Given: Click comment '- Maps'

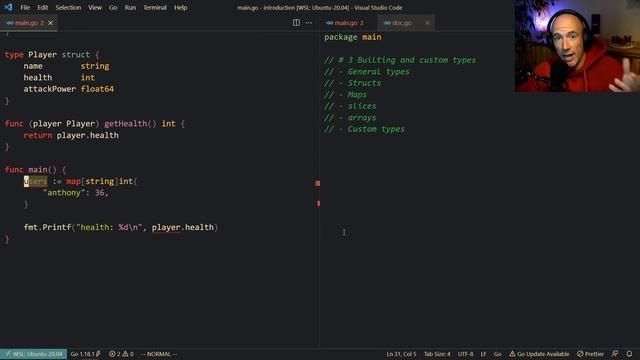Looking at the screenshot, I should click(x=345, y=95).
